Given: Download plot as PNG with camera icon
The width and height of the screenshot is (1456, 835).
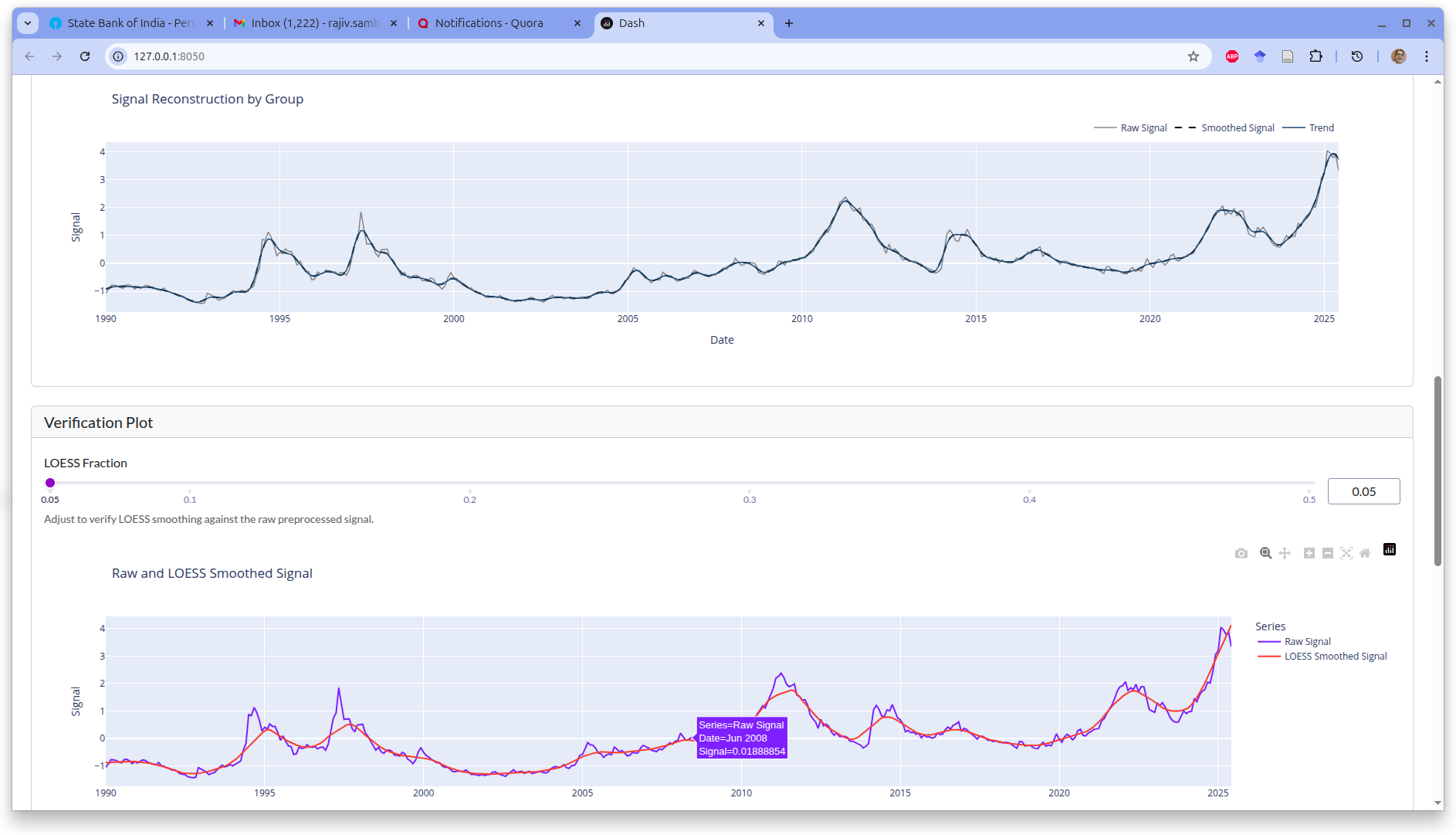Looking at the screenshot, I should [1241, 553].
